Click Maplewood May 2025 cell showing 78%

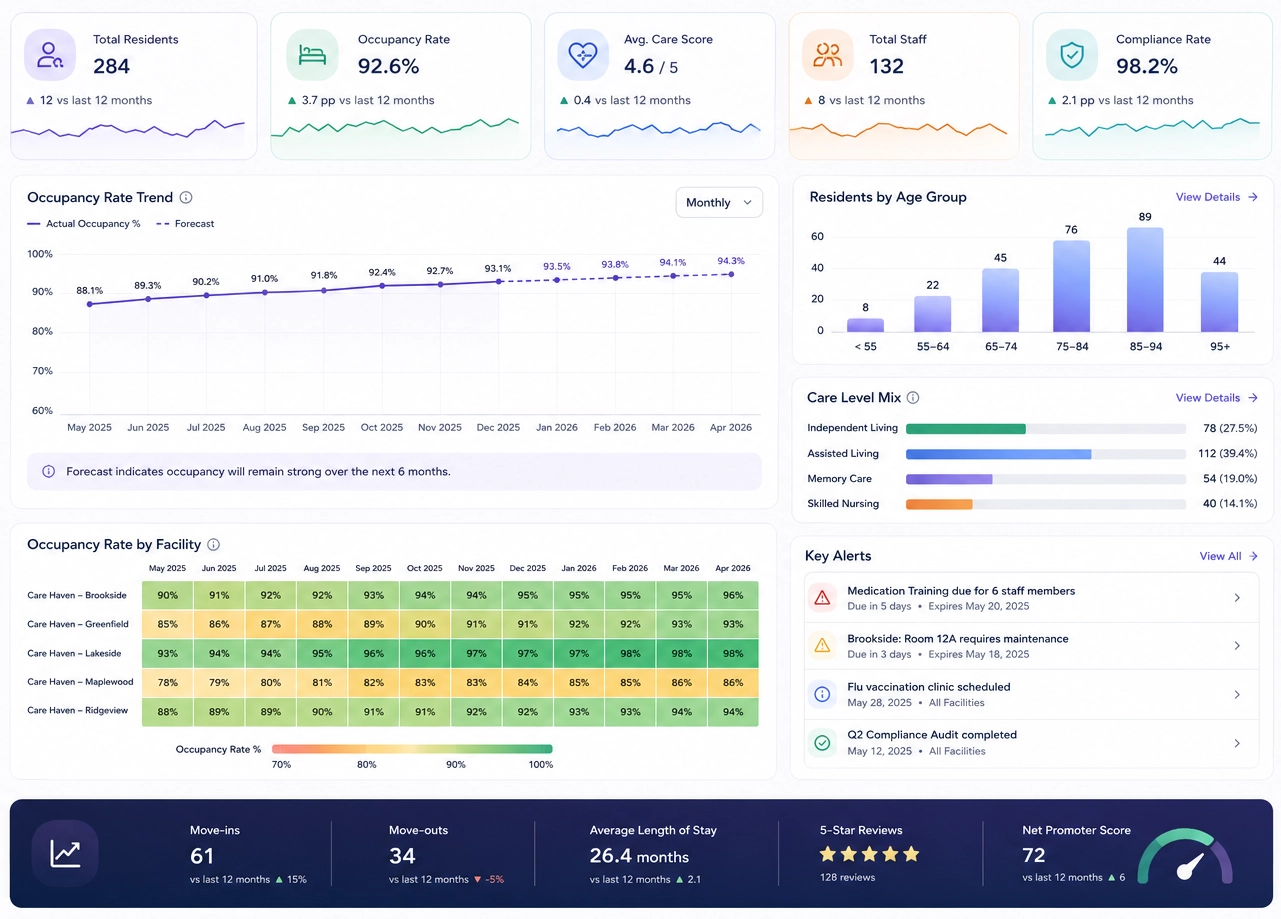click(168, 682)
